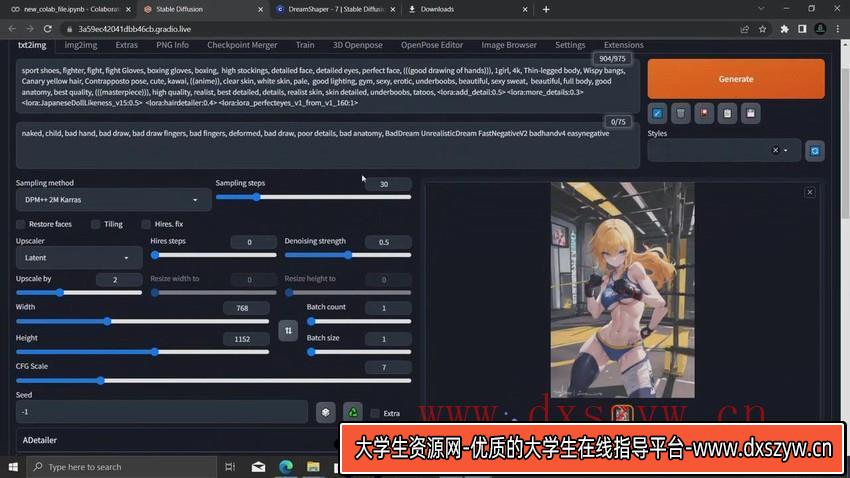Open the Settings tab
This screenshot has width=850, height=478.
tap(570, 45)
